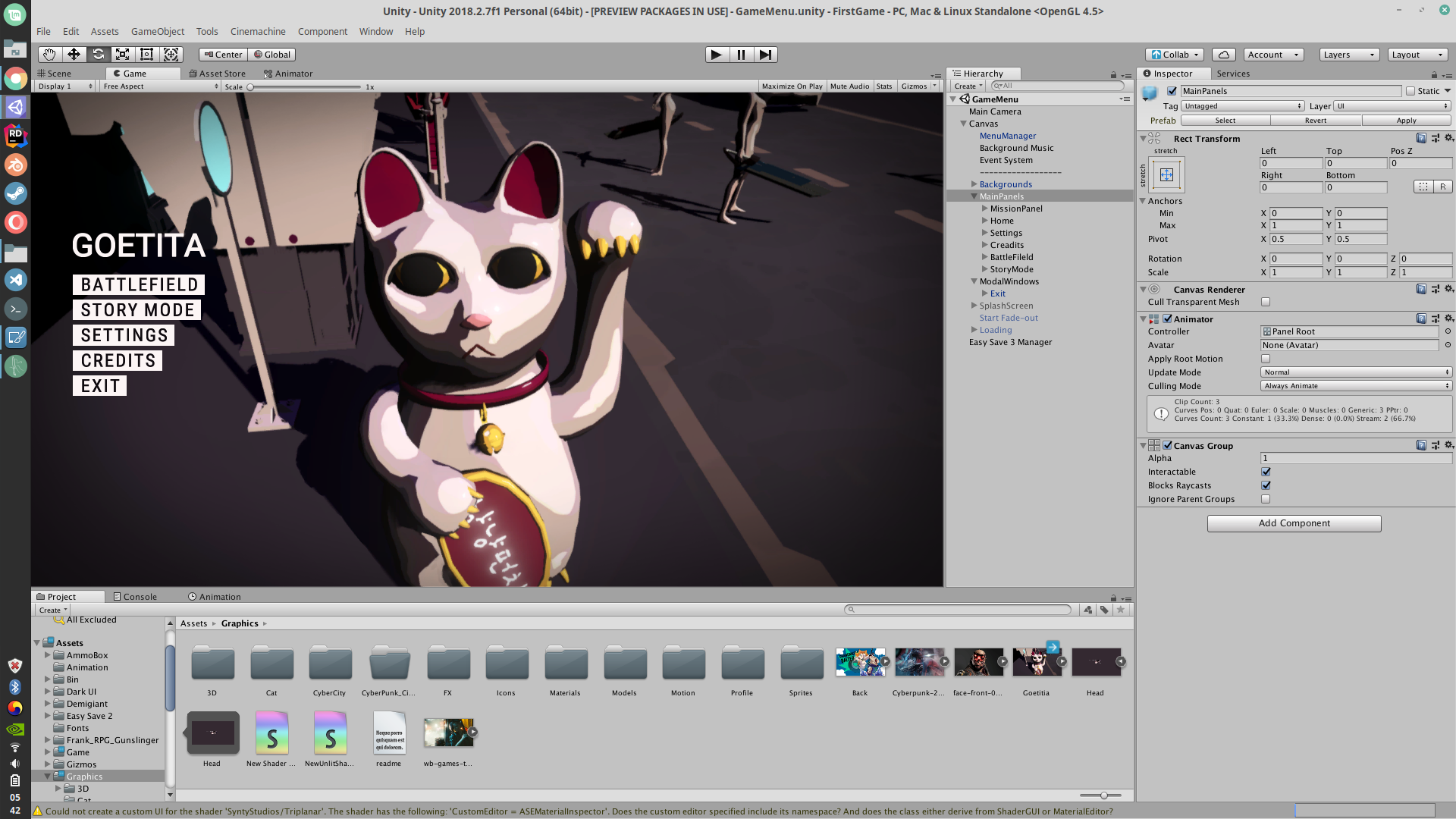
Task: Lock the Inspector panel
Action: (1434, 74)
